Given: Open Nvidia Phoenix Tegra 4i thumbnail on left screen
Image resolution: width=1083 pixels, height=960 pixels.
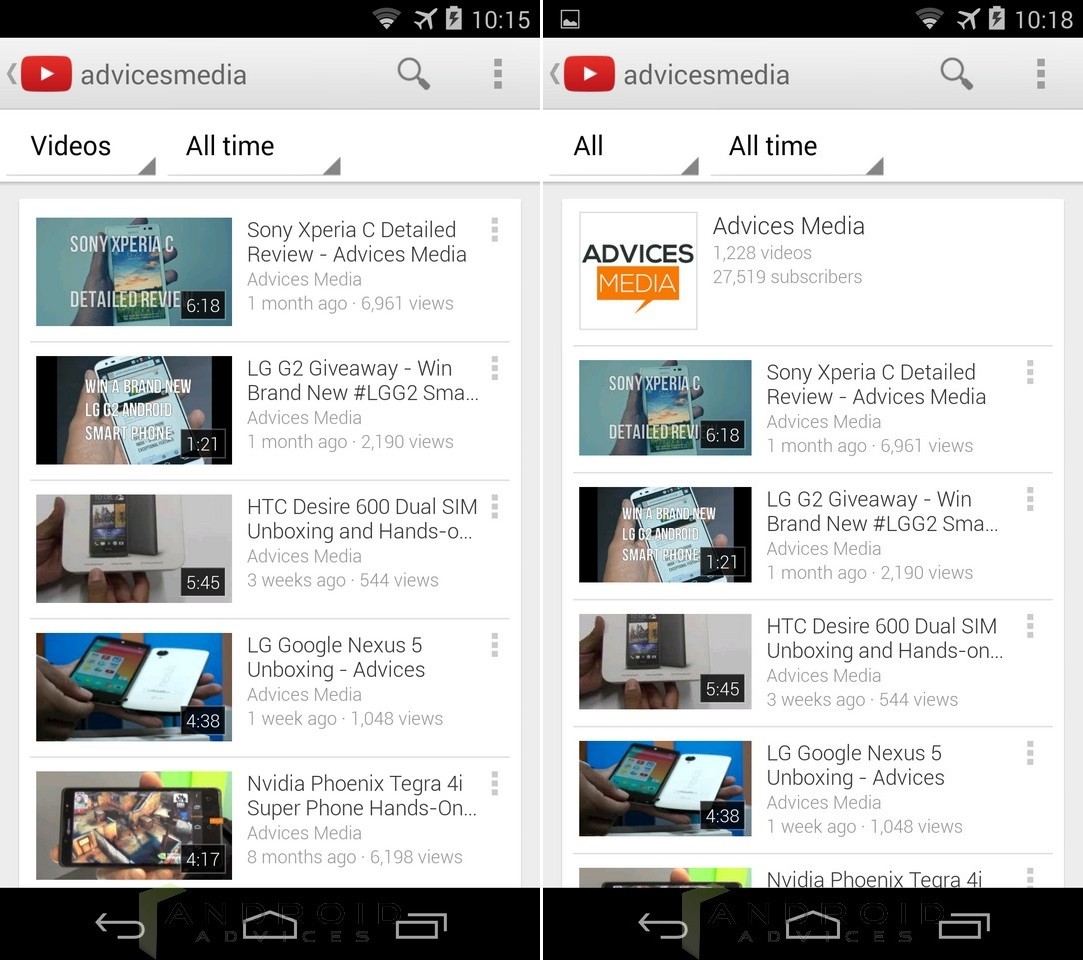Looking at the screenshot, I should 134,825.
